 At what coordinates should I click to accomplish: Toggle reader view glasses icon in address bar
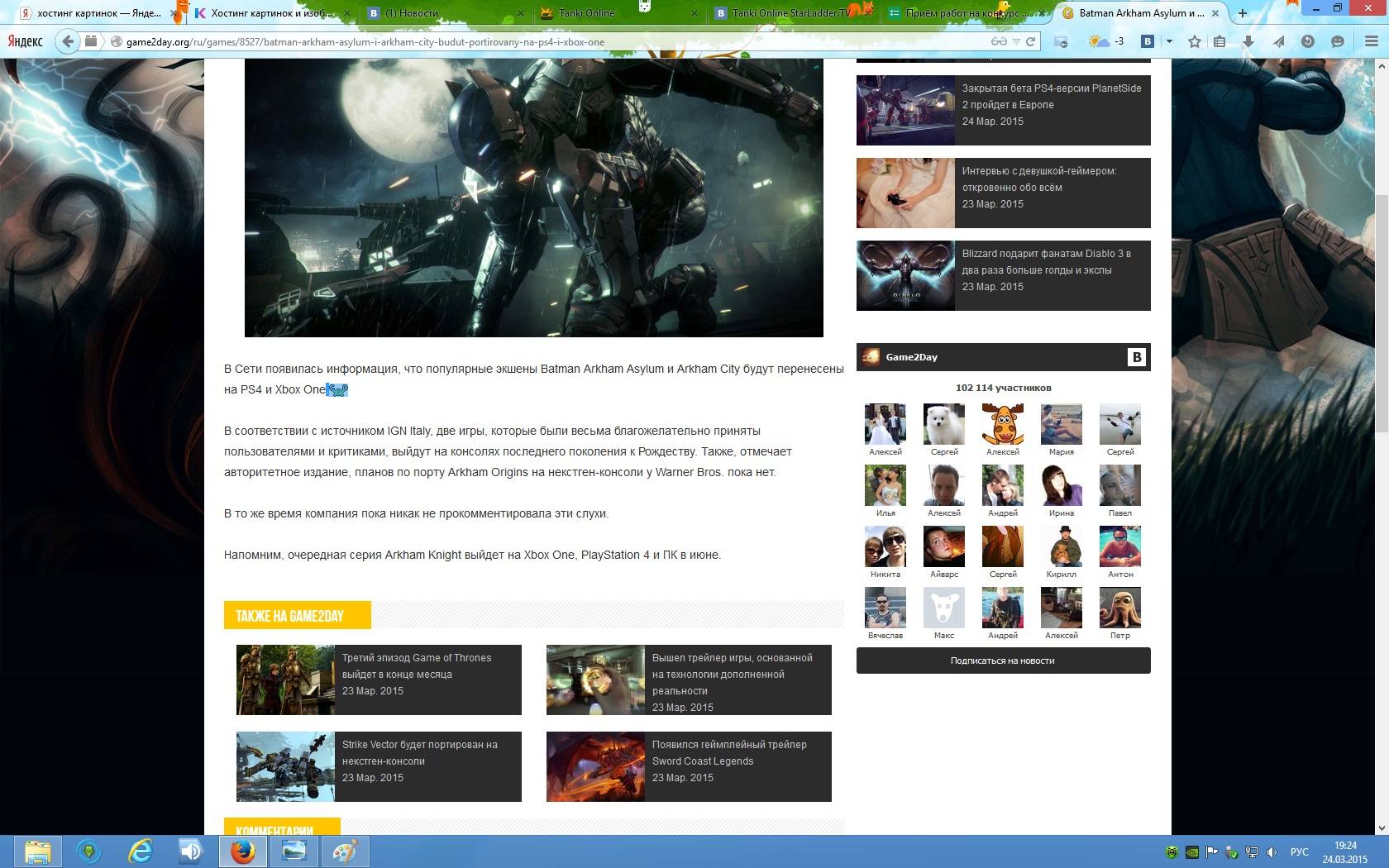999,41
